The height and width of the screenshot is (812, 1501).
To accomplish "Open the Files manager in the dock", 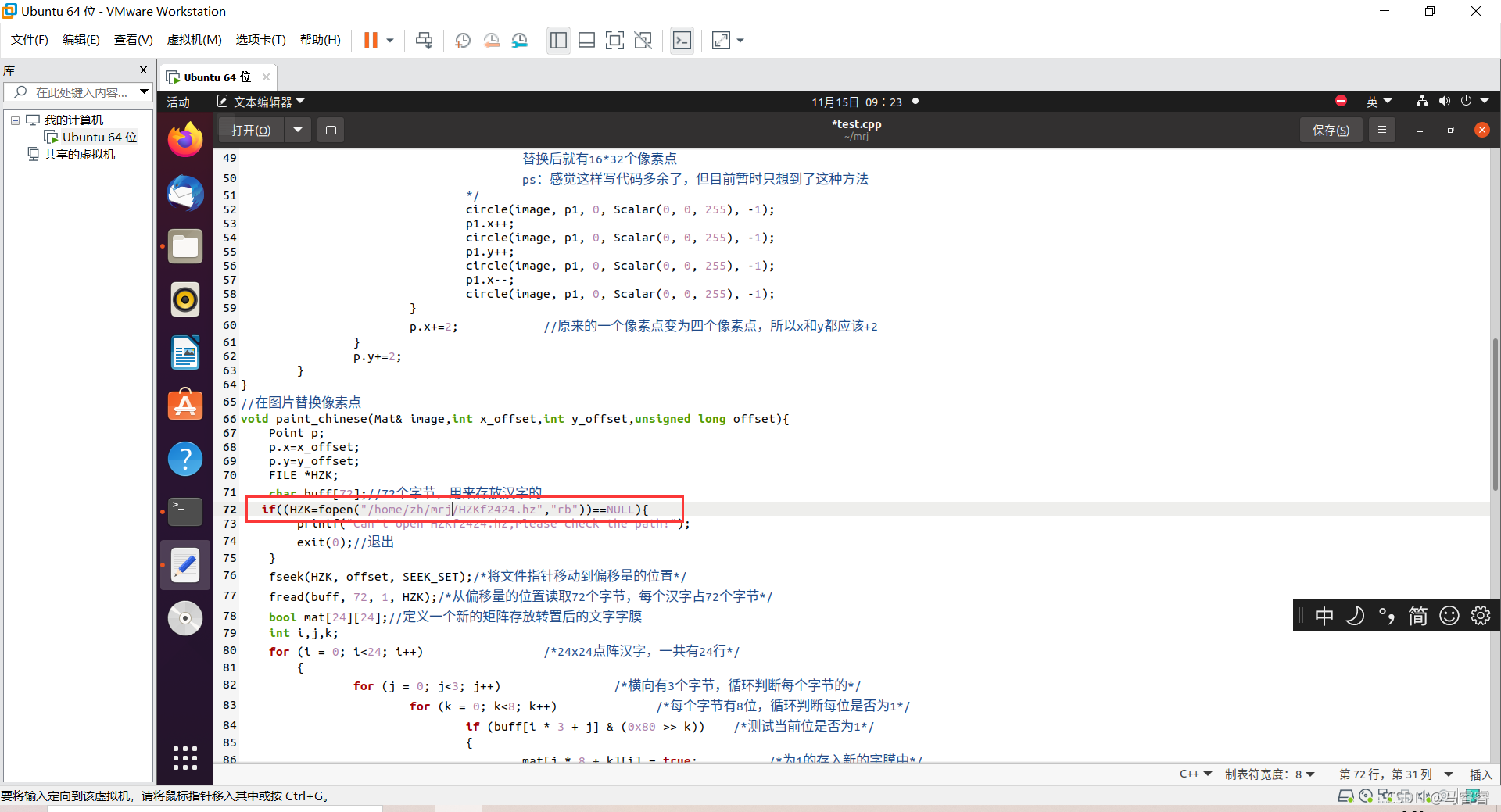I will (185, 246).
